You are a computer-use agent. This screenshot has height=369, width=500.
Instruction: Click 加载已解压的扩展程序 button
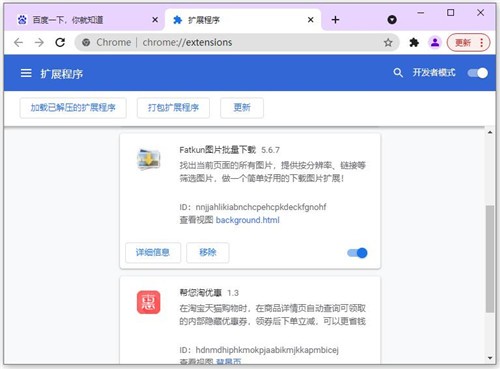point(73,108)
